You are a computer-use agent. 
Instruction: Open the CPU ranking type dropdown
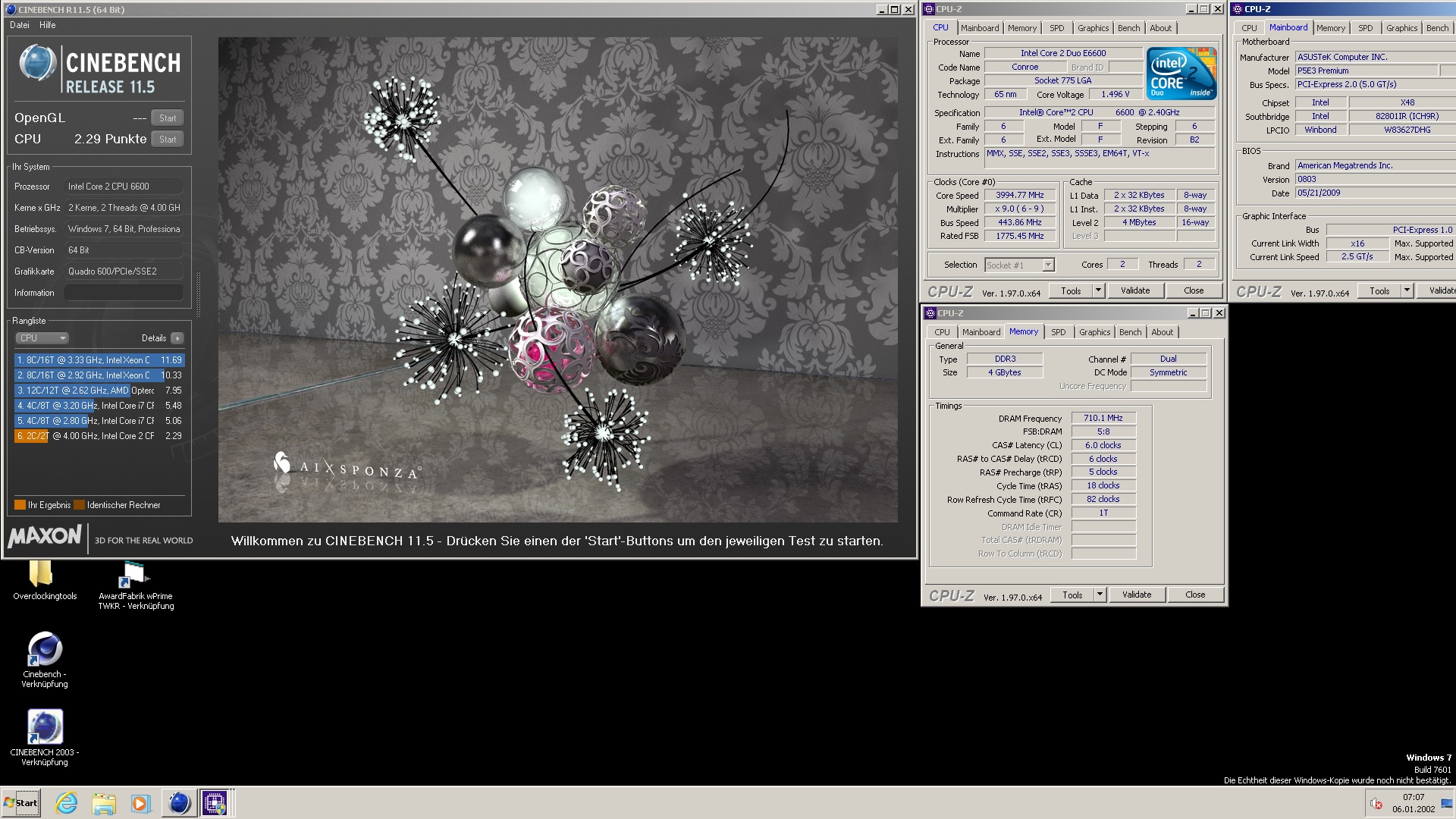click(42, 338)
